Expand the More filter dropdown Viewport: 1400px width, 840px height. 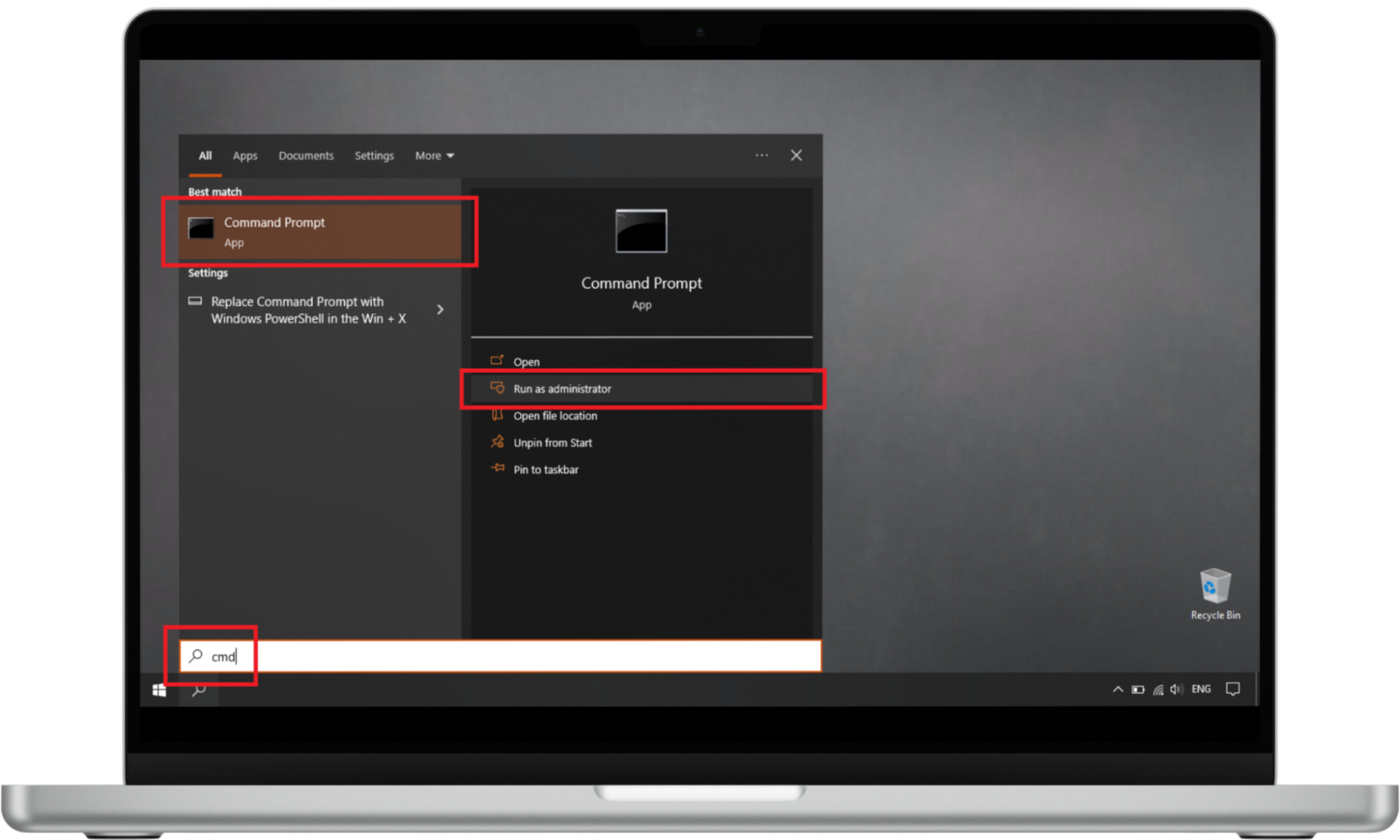point(434,155)
